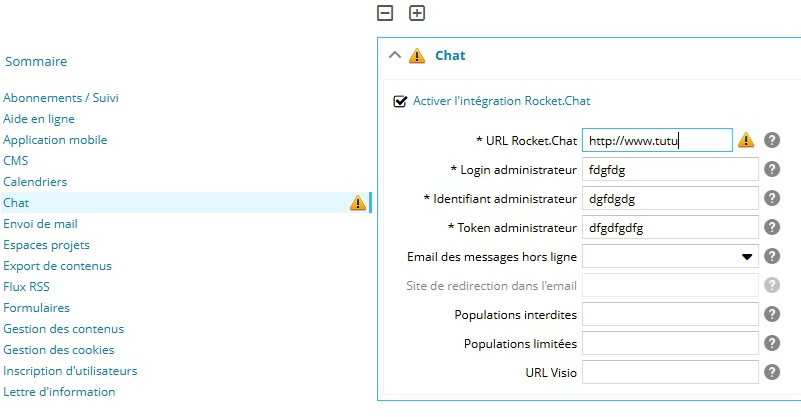Image resolution: width=801 pixels, height=417 pixels.
Task: Open help for Email des messages hors ligne
Action: 772,256
